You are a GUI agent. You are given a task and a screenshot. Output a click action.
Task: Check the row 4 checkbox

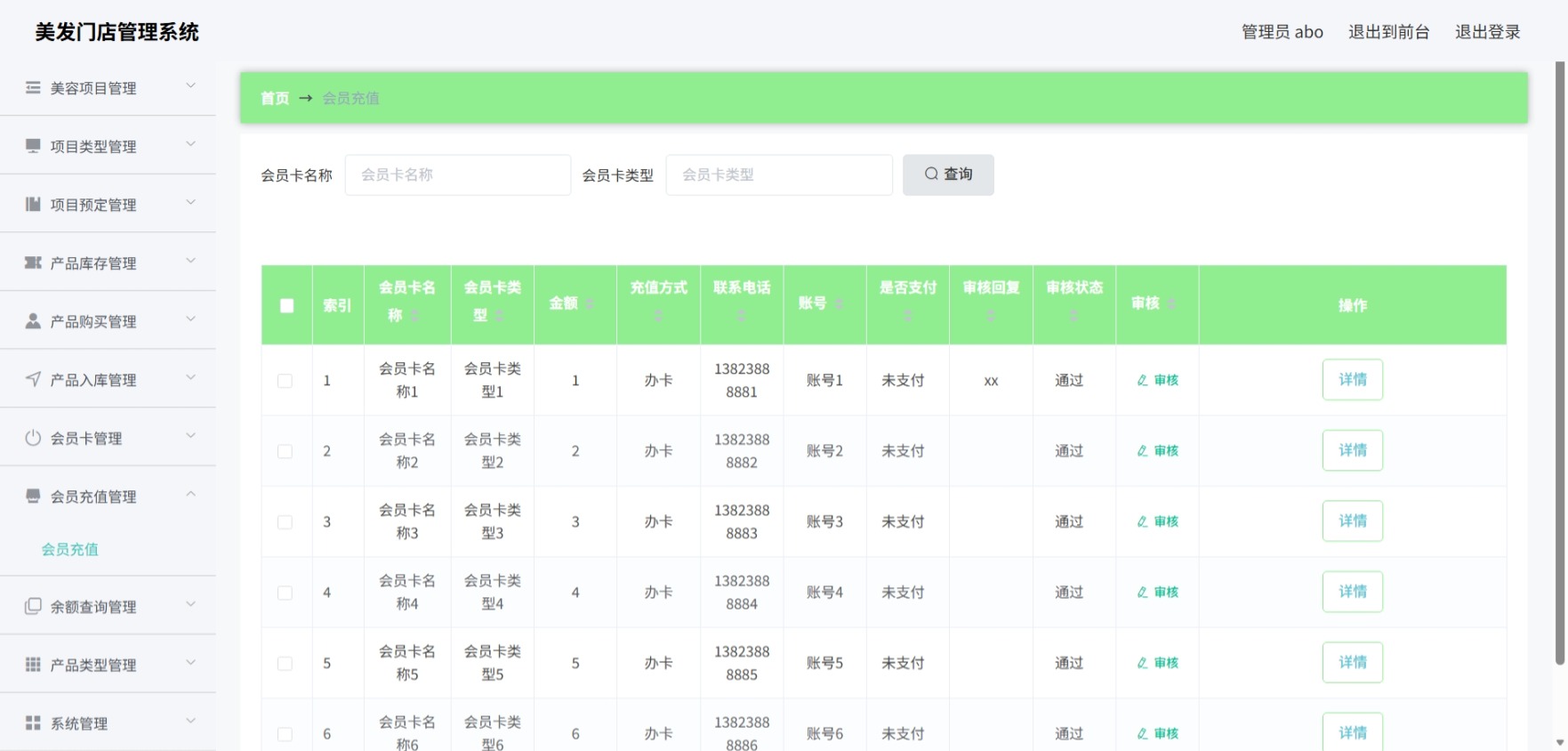[x=285, y=593]
